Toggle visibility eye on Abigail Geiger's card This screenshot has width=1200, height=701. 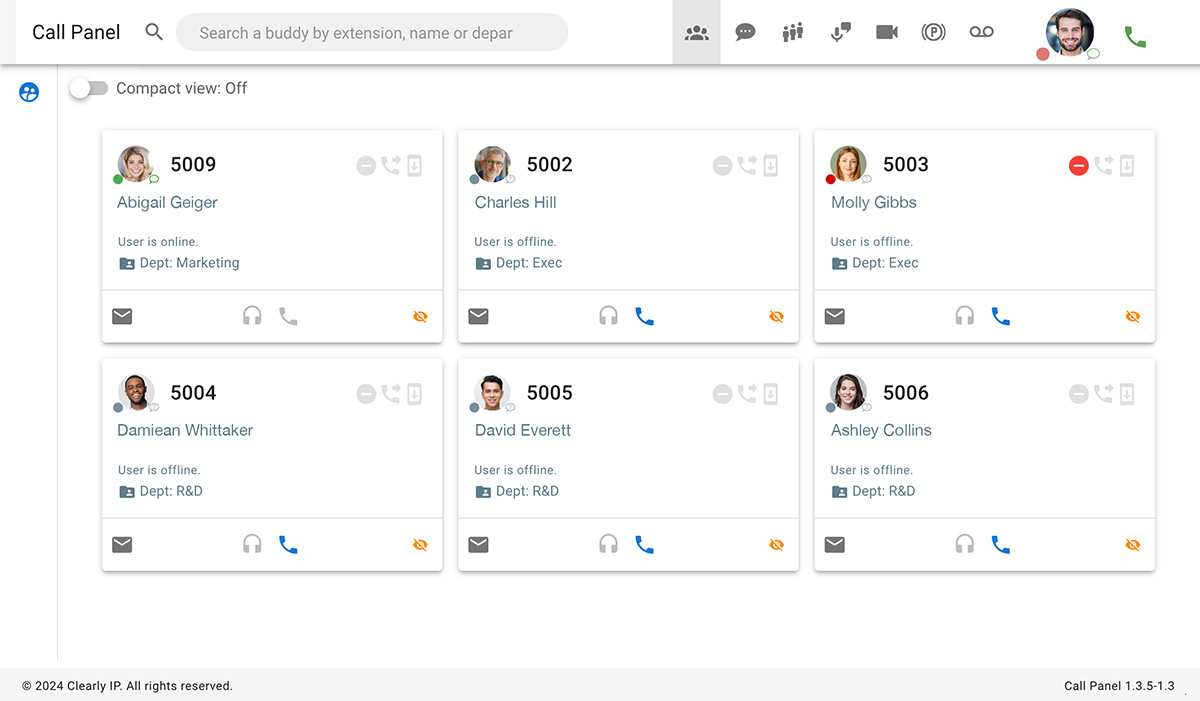tap(420, 317)
